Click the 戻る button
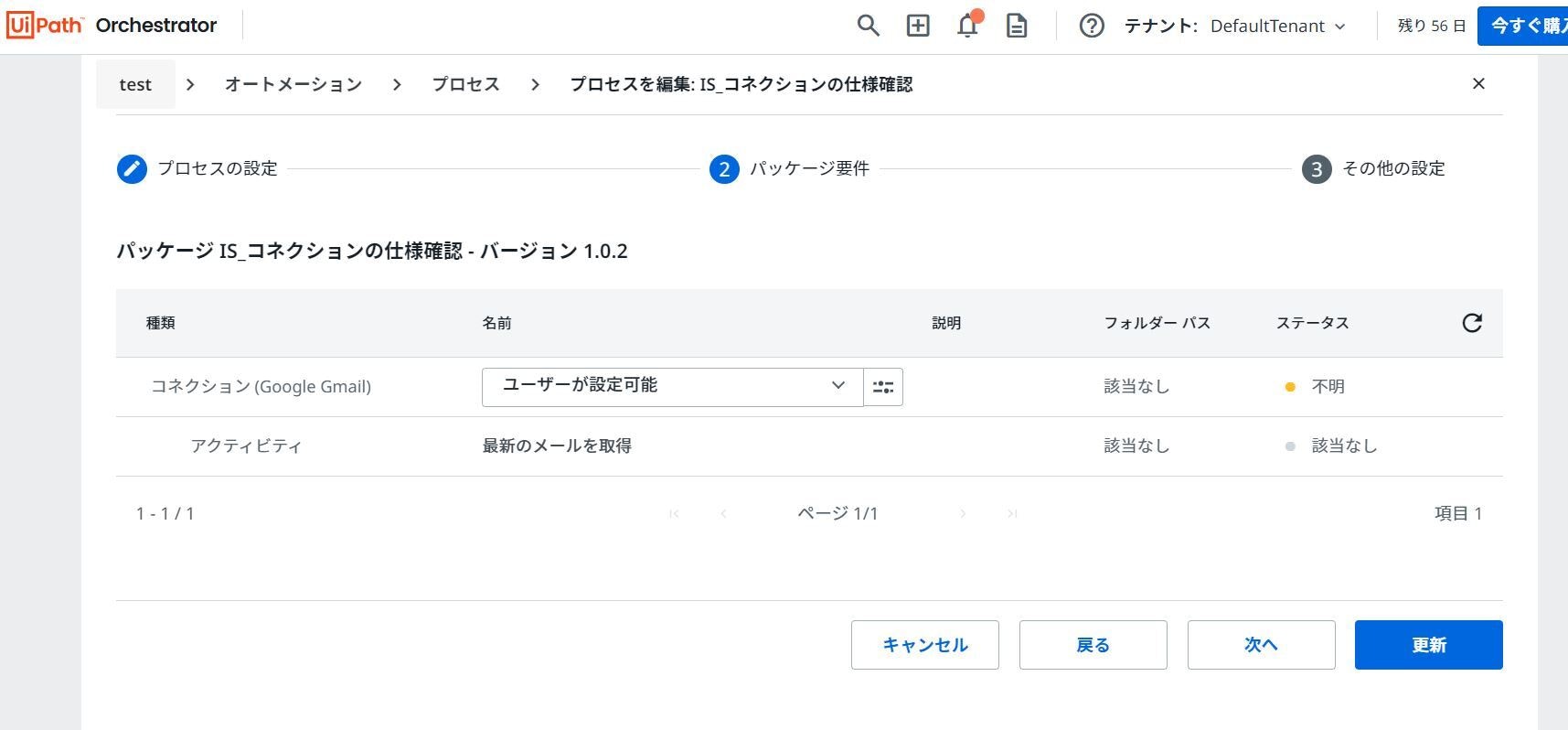The image size is (1568, 730). tap(1093, 645)
